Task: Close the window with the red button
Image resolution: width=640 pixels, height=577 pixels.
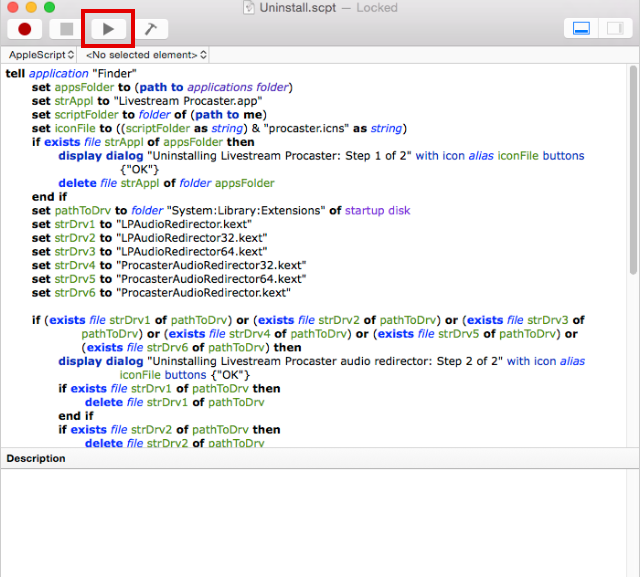Action: [13, 7]
